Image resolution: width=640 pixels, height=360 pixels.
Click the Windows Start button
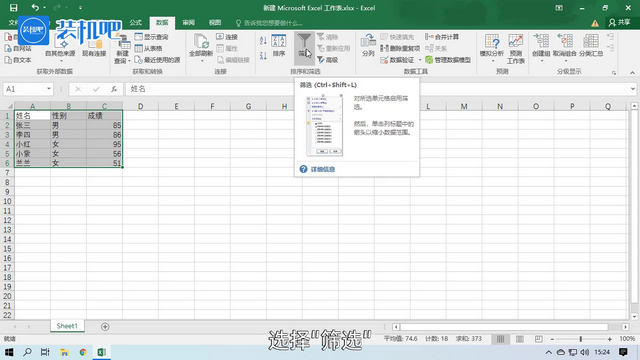(x=9, y=352)
